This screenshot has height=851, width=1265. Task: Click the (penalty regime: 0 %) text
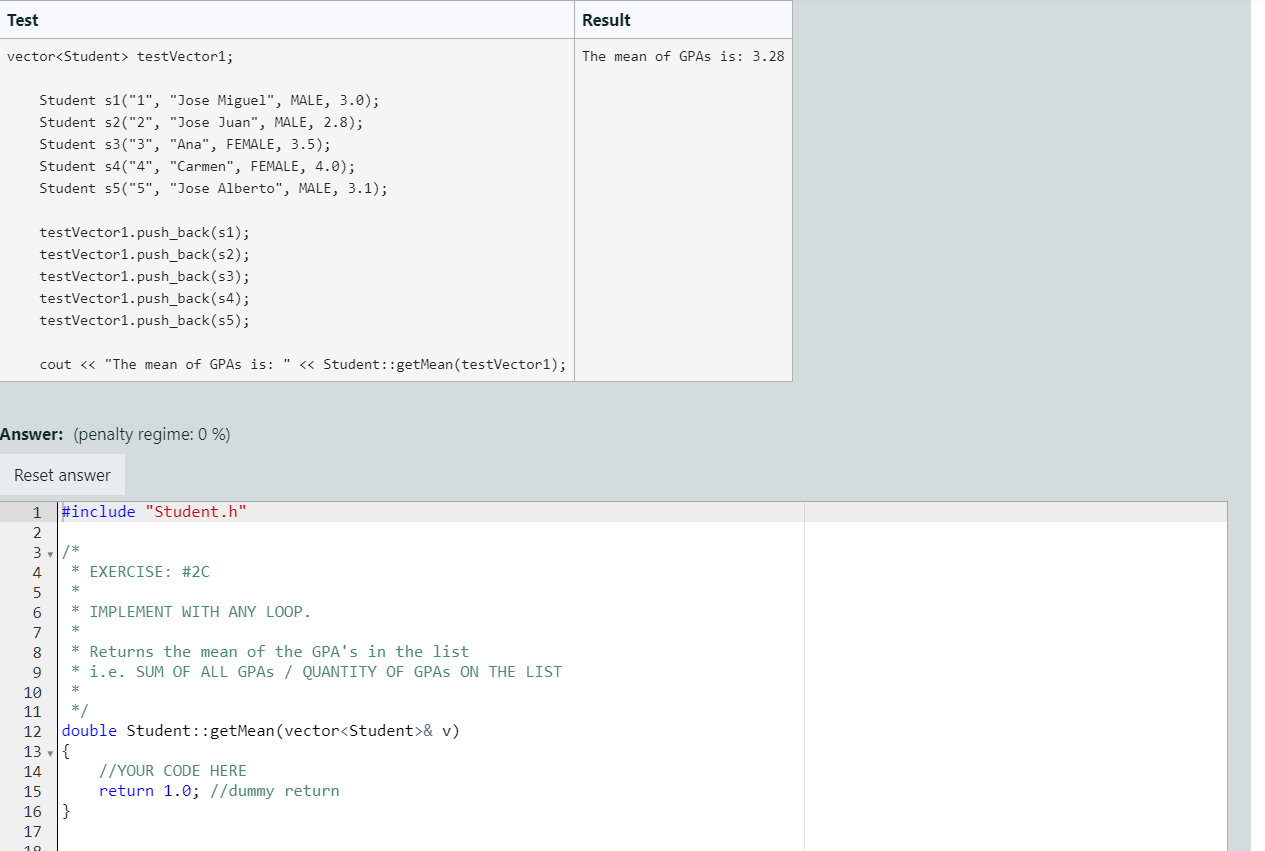153,434
